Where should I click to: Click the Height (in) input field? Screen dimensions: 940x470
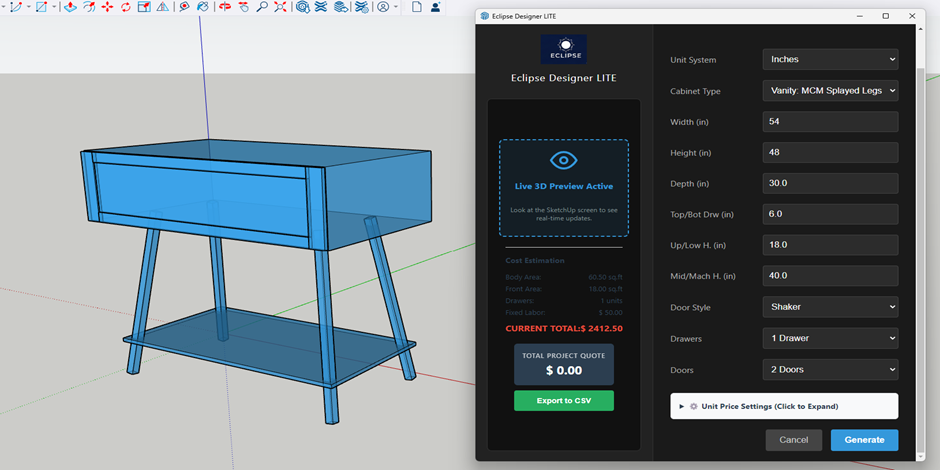(x=830, y=152)
